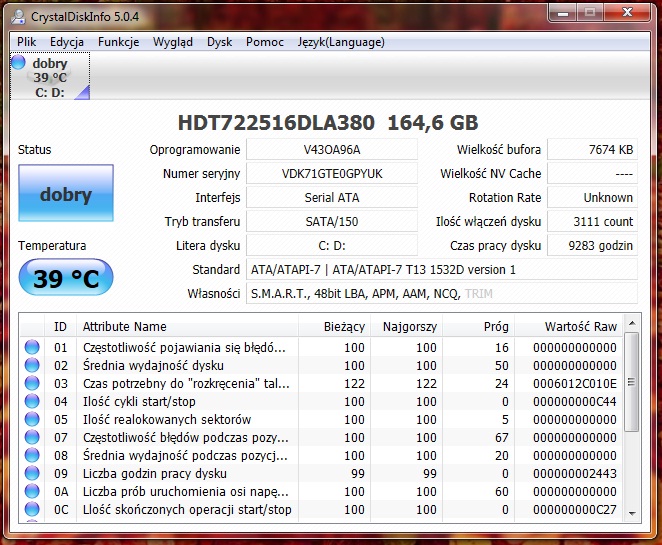Open the Język(Language) menu
The height and width of the screenshot is (545, 662).
click(x=341, y=42)
